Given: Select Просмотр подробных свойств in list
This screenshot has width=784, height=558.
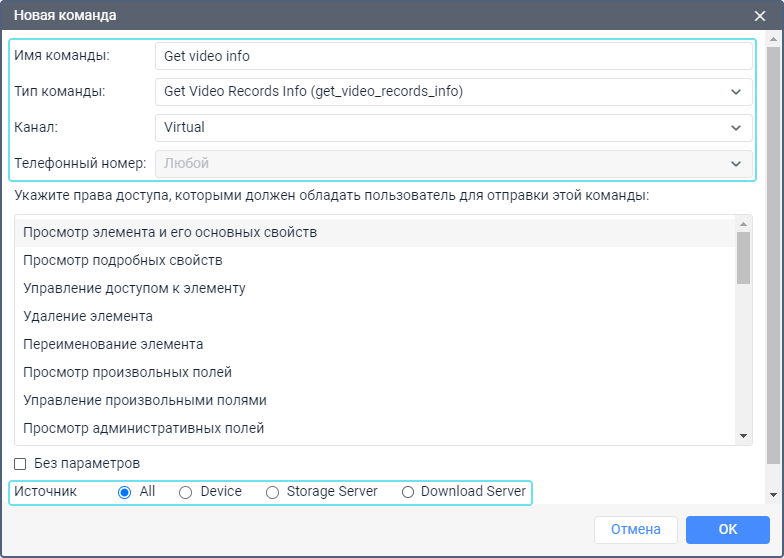Looking at the screenshot, I should (x=122, y=261).
